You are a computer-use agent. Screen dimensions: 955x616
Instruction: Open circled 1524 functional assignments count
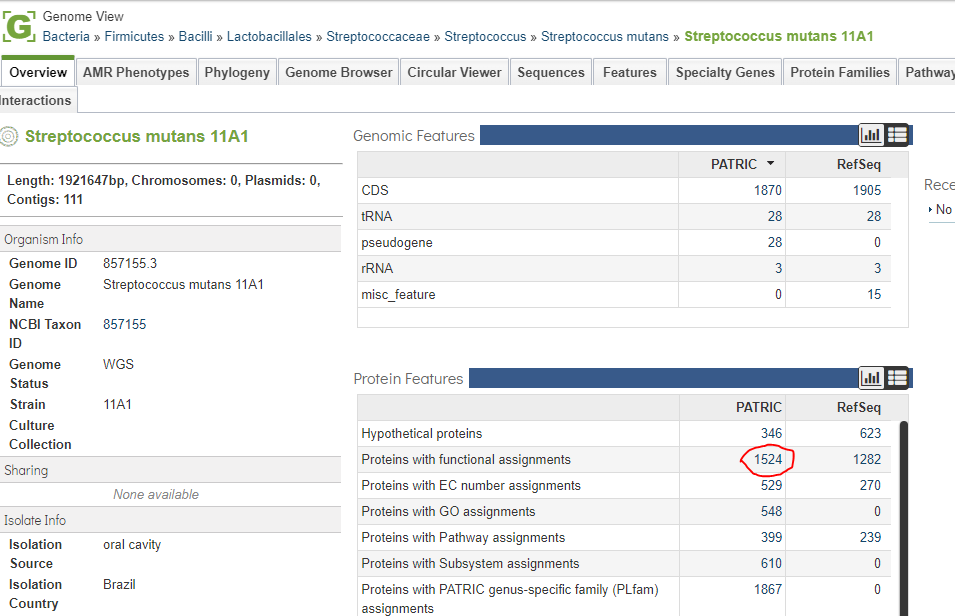point(767,459)
